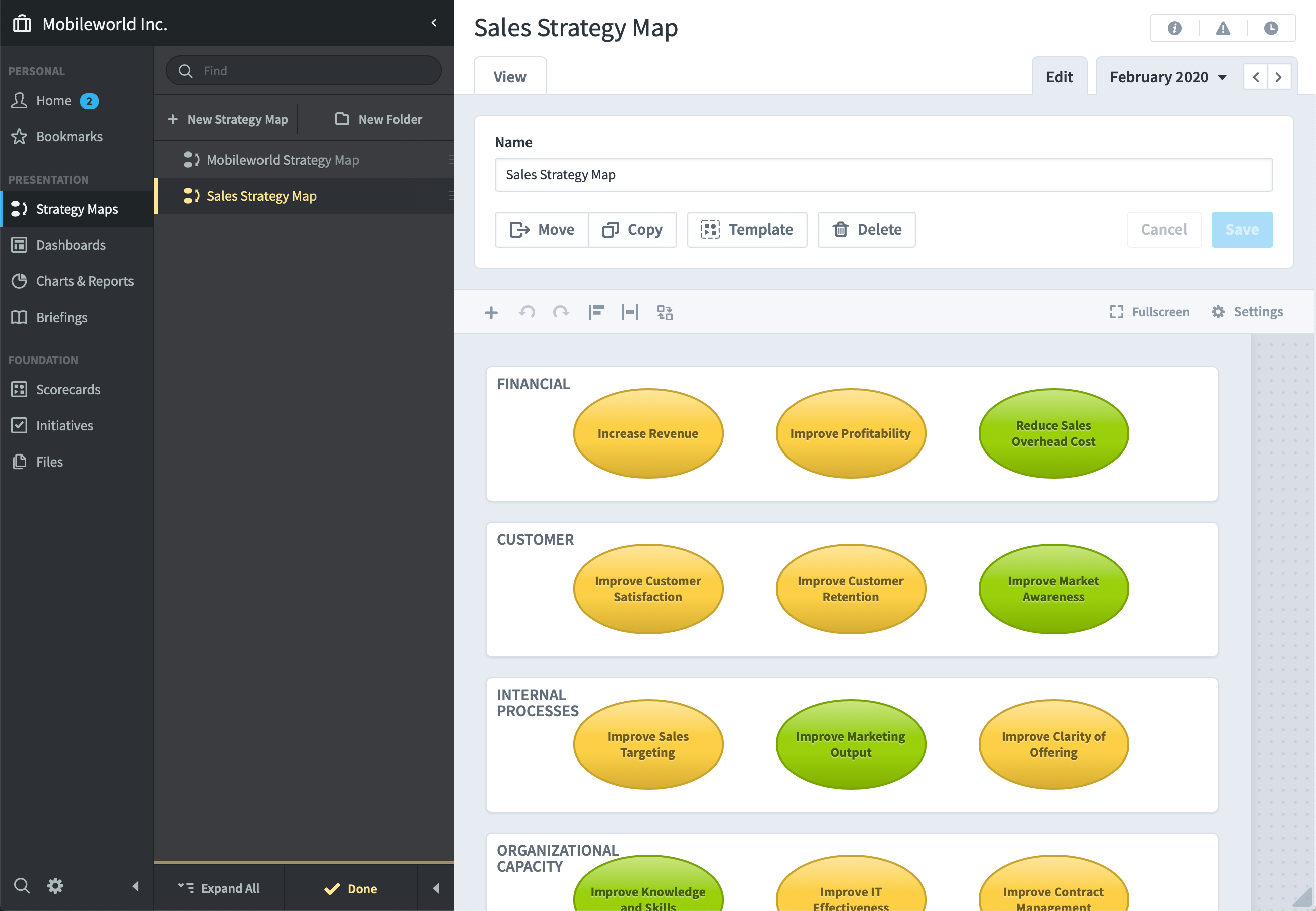This screenshot has height=911, width=1316.
Task: Save the strategy map
Action: pyautogui.click(x=1242, y=230)
